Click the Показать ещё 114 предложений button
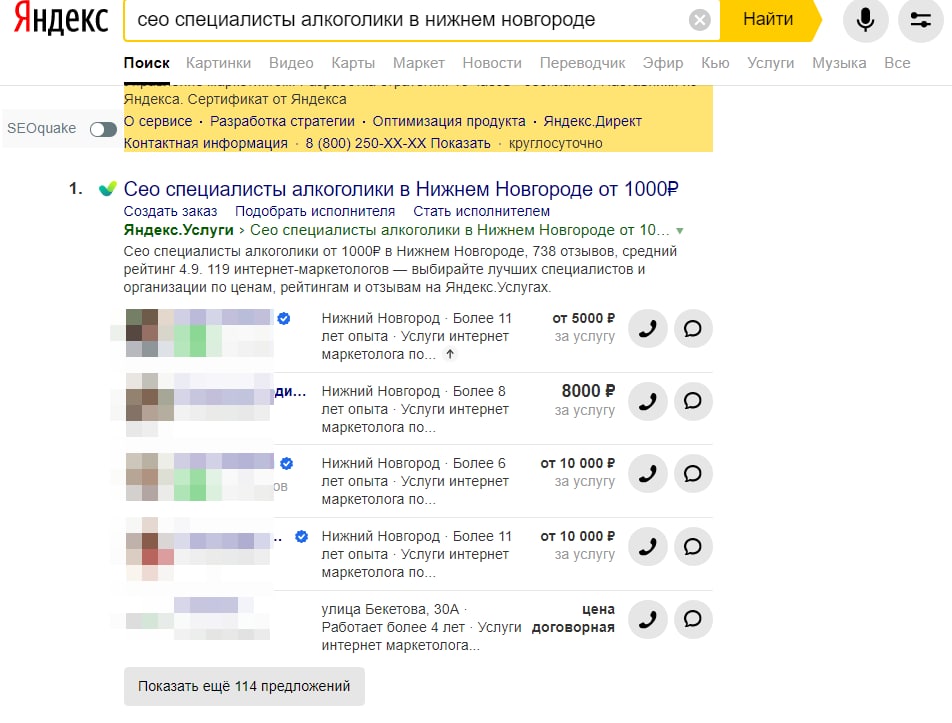Screen dimensions: 952x723 tap(244, 687)
